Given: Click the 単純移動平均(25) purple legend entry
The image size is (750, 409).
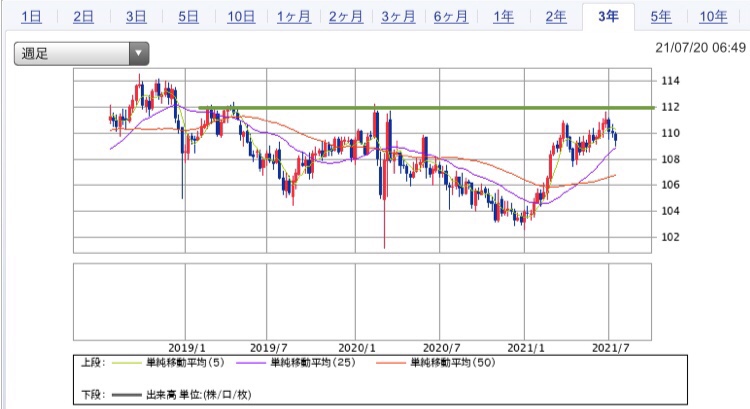Looking at the screenshot, I should point(320,361).
